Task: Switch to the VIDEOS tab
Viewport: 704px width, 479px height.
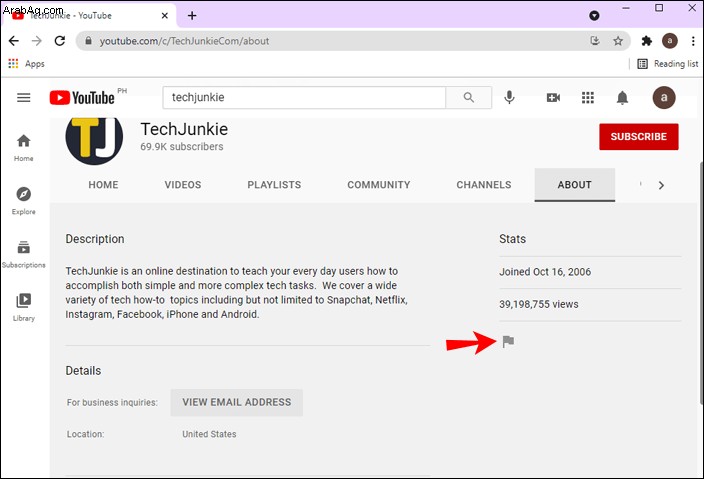Action: pyautogui.click(x=183, y=185)
